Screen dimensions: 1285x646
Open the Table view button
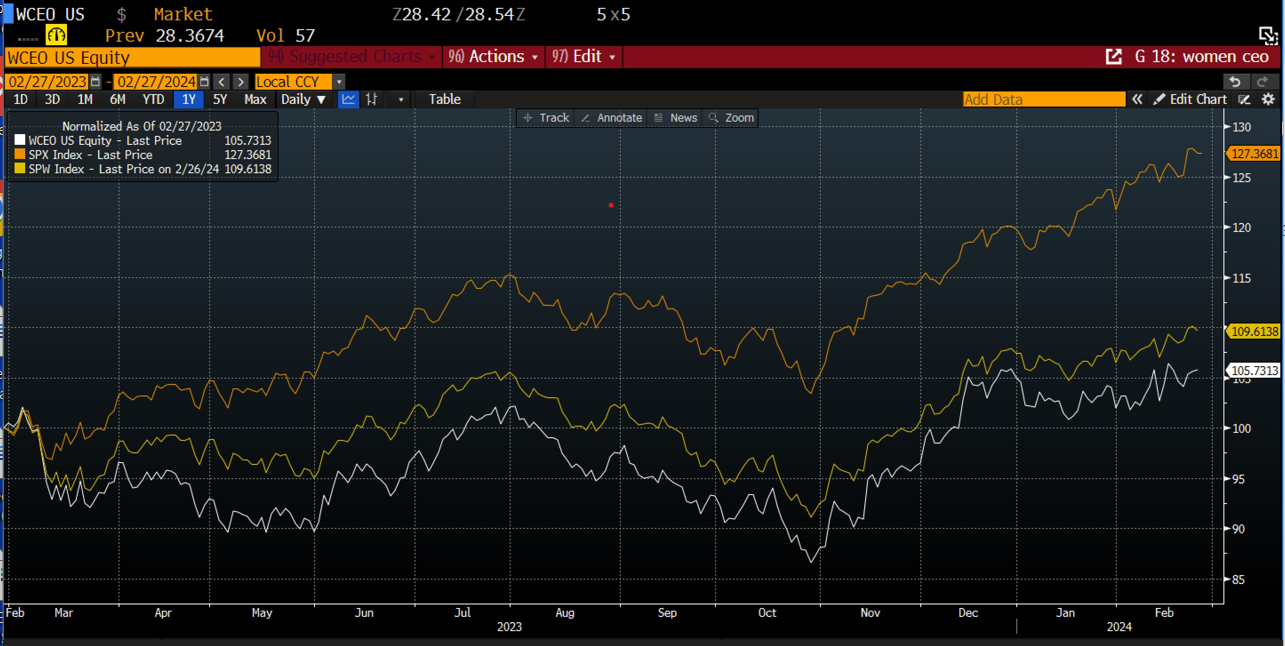pyautogui.click(x=445, y=99)
